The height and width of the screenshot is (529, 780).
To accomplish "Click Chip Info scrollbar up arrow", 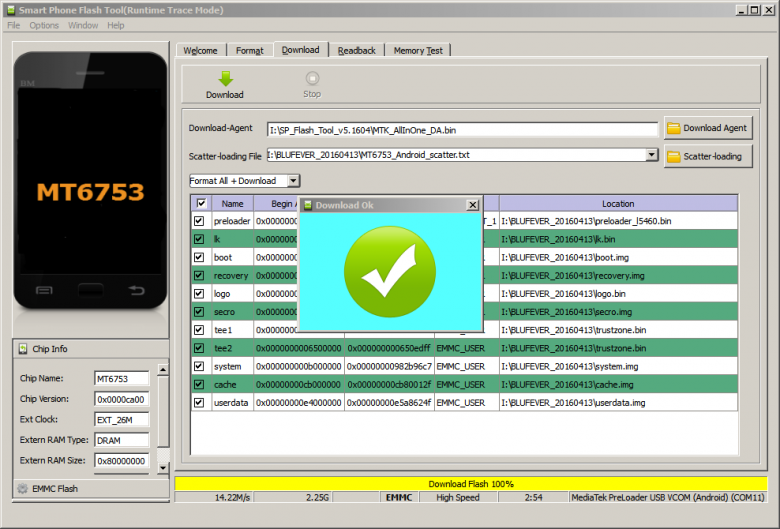I will pyautogui.click(x=163, y=370).
